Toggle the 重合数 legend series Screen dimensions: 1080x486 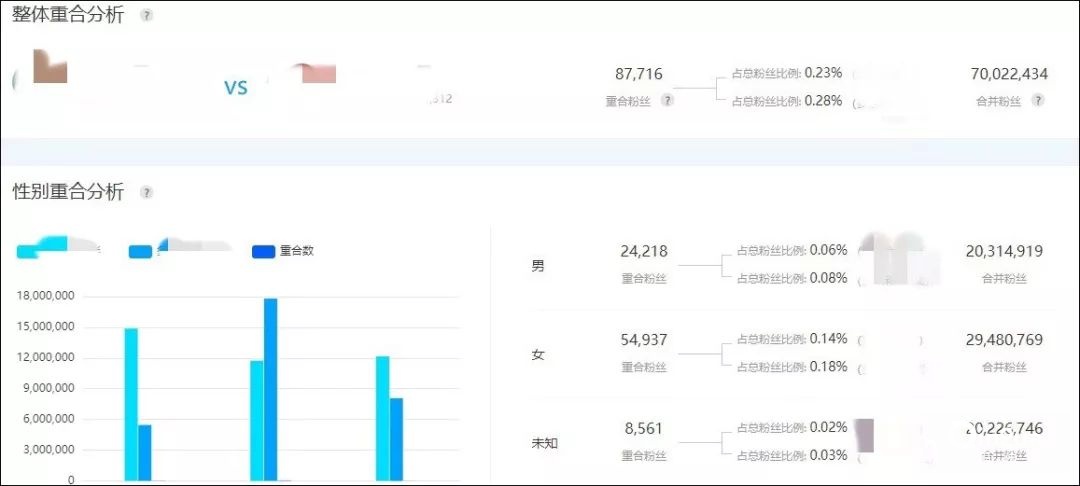coord(283,251)
